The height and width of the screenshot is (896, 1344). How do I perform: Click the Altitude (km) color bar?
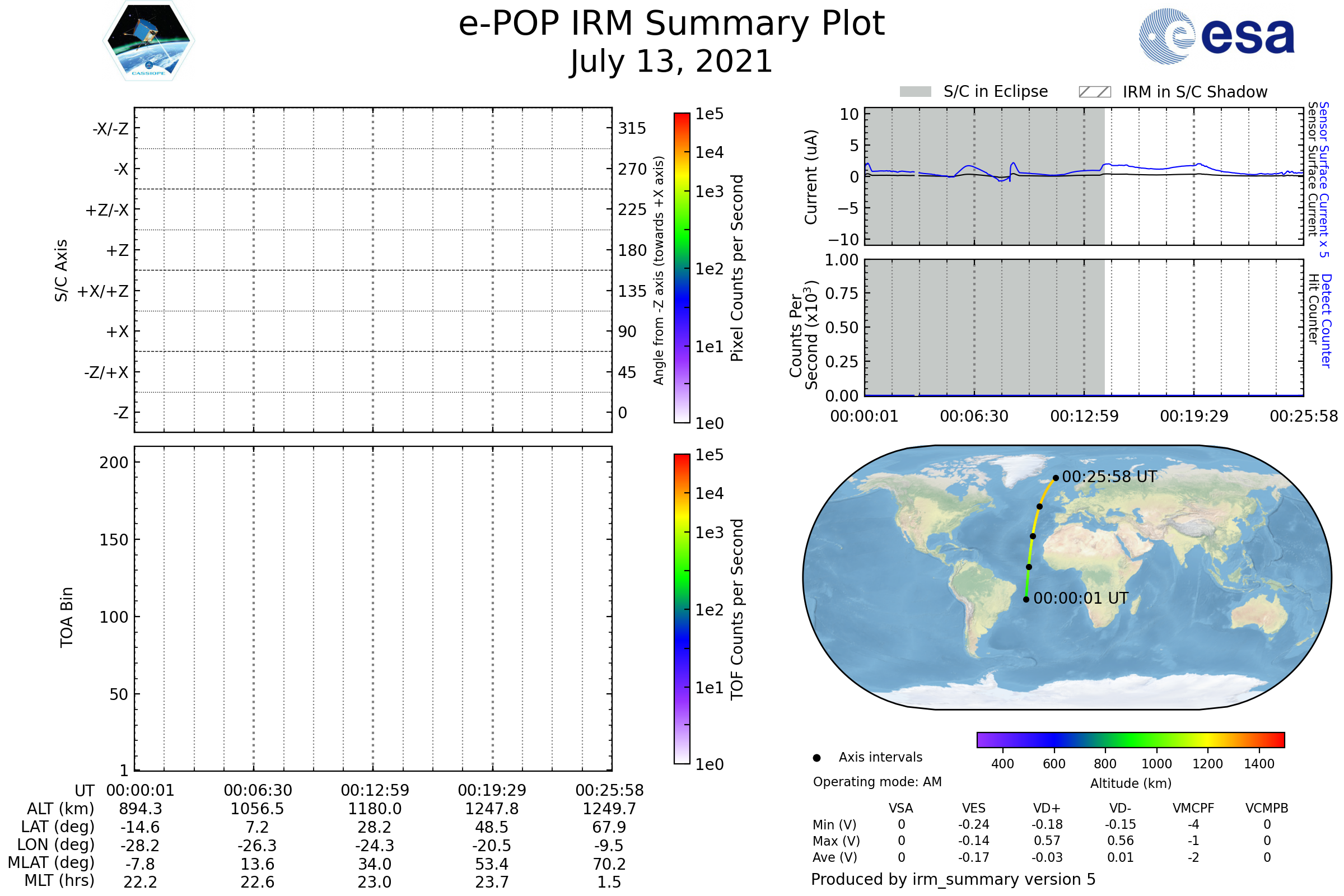[x=1130, y=740]
